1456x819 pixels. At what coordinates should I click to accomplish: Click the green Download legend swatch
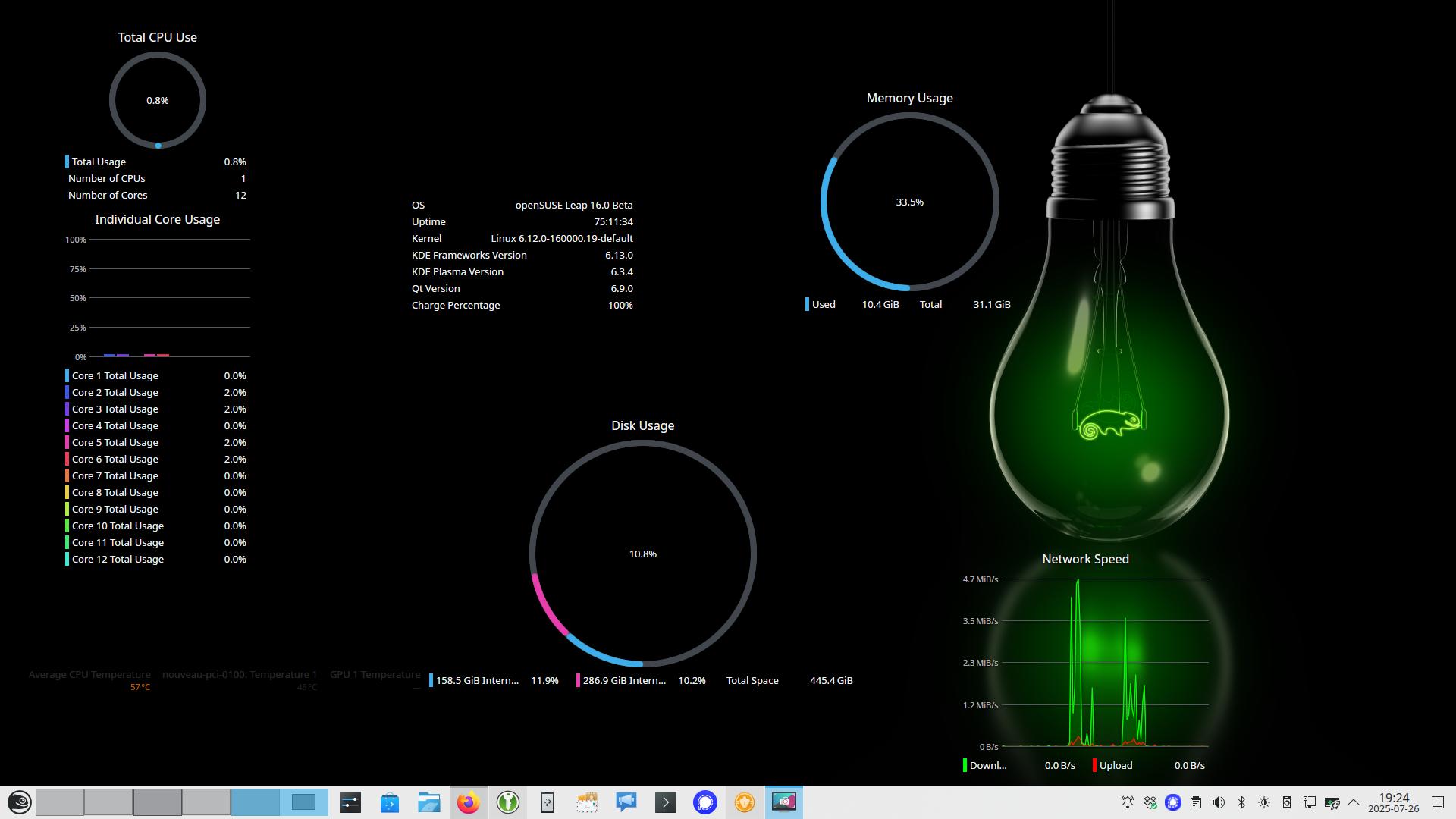coord(965,765)
